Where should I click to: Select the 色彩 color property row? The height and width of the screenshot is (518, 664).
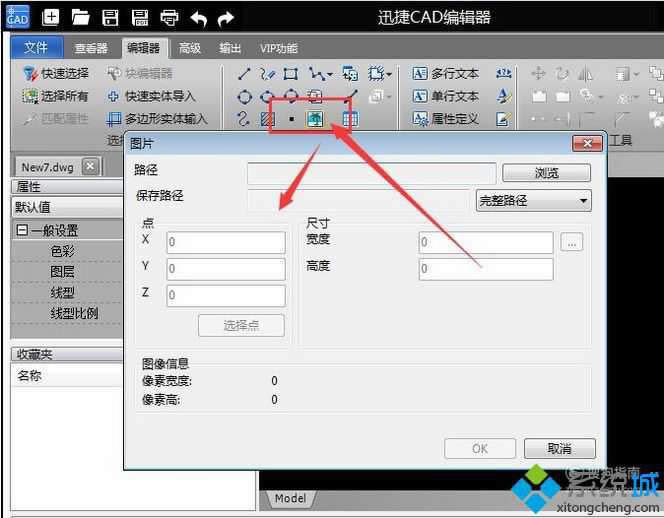[67, 252]
